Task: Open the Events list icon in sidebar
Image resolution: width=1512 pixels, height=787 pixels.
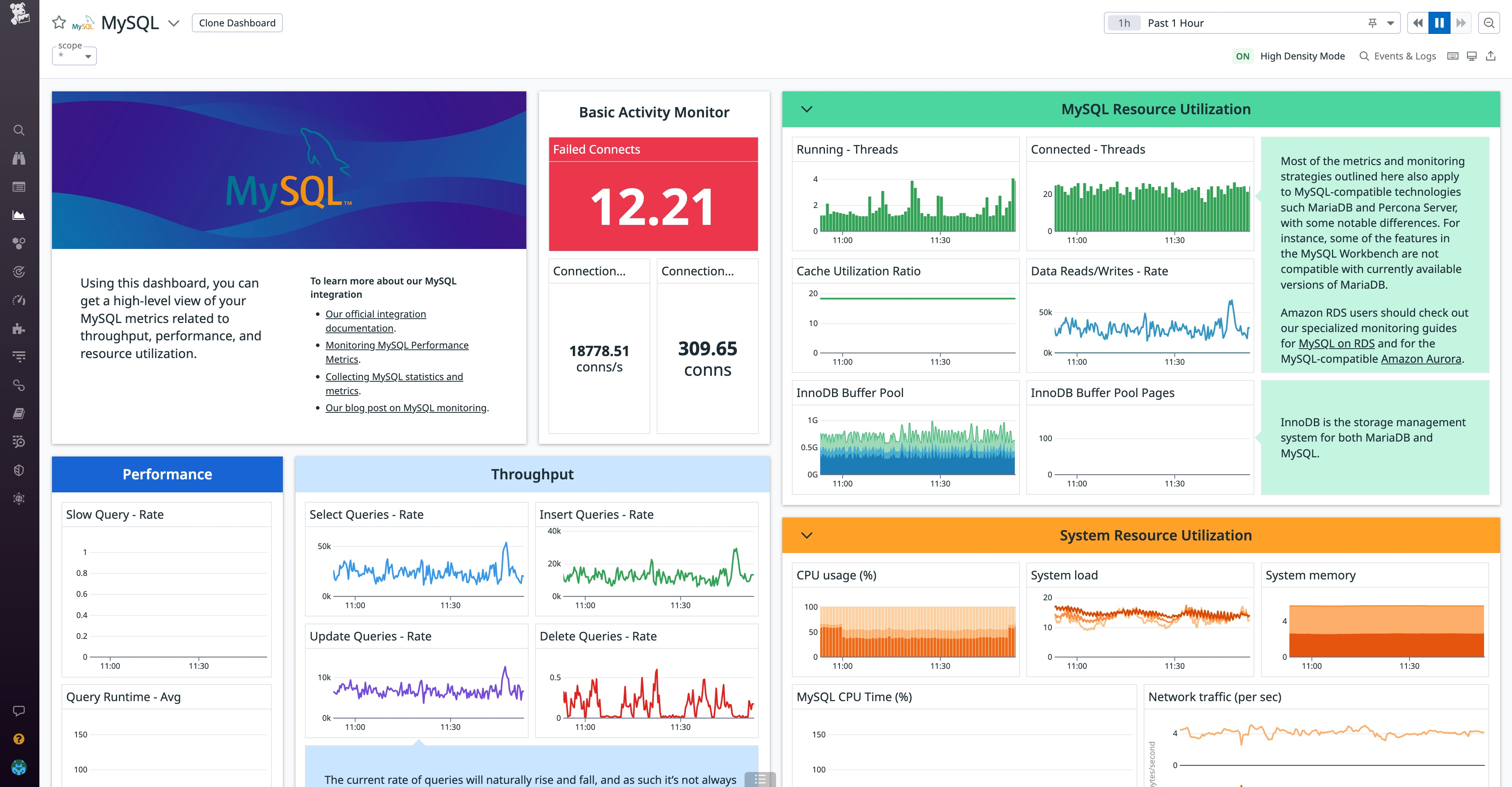Action: pyautogui.click(x=19, y=187)
